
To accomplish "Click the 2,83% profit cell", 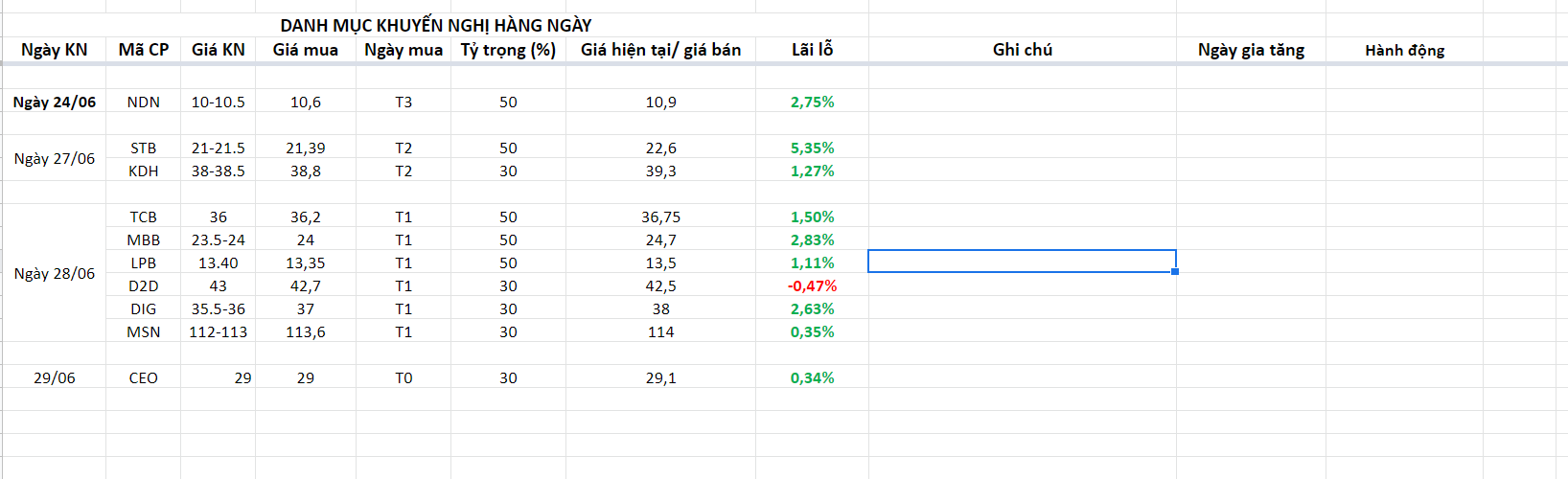I will tap(813, 239).
